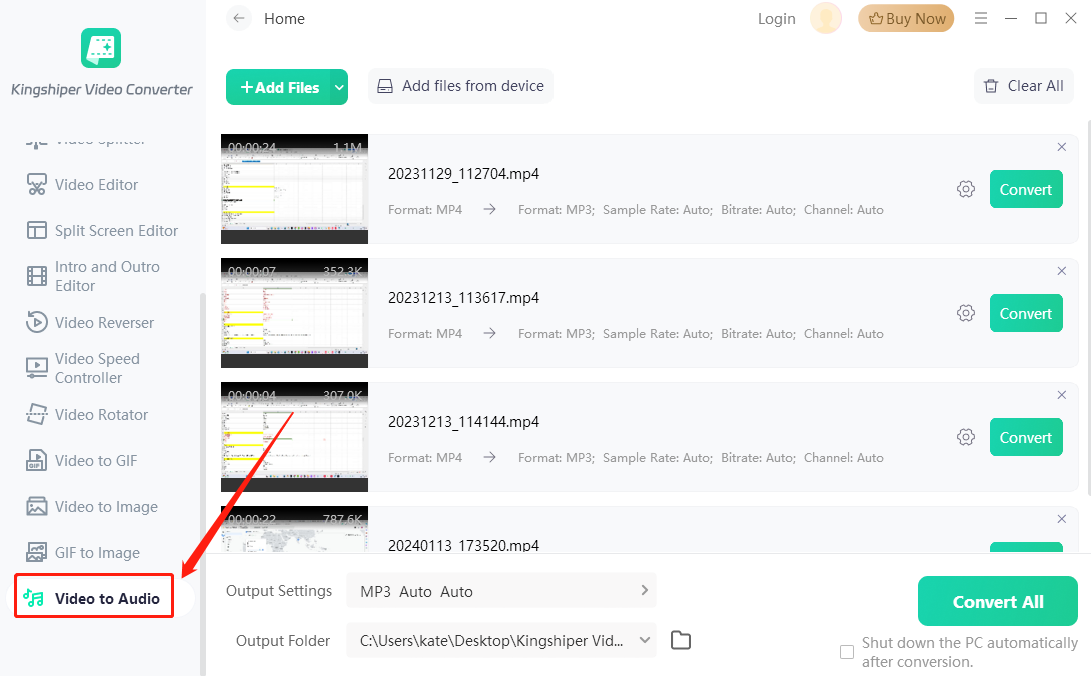Click the Video Speed Controller icon
Viewport: 1091px width, 676px height.
37,368
